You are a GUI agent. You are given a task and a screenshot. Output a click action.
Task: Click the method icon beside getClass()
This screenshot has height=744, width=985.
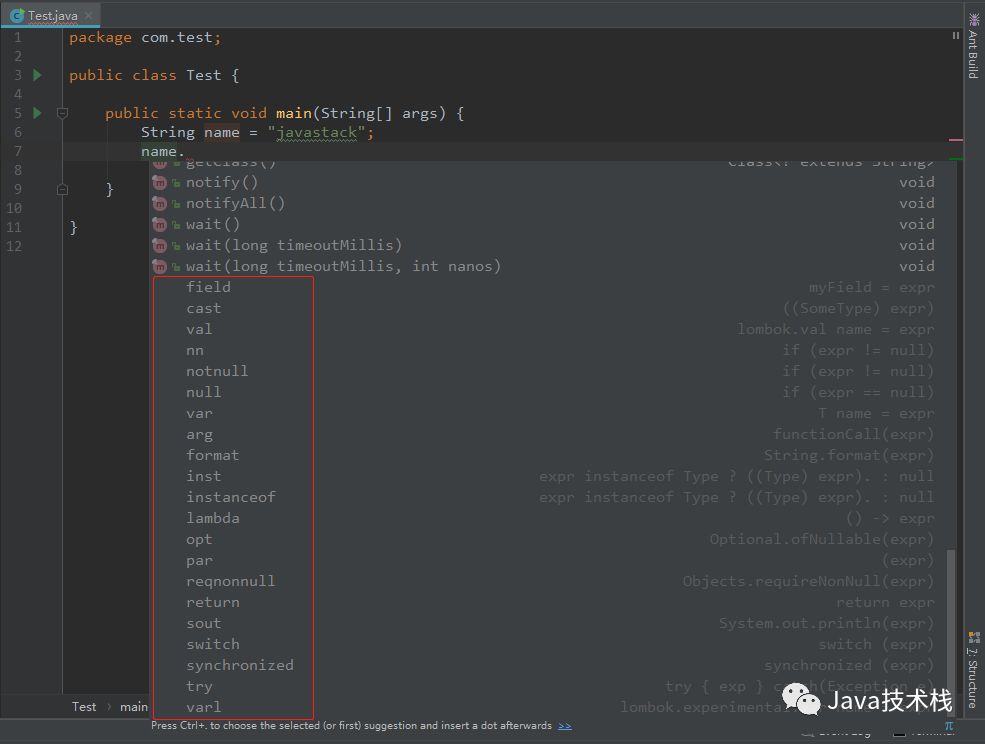[159, 160]
